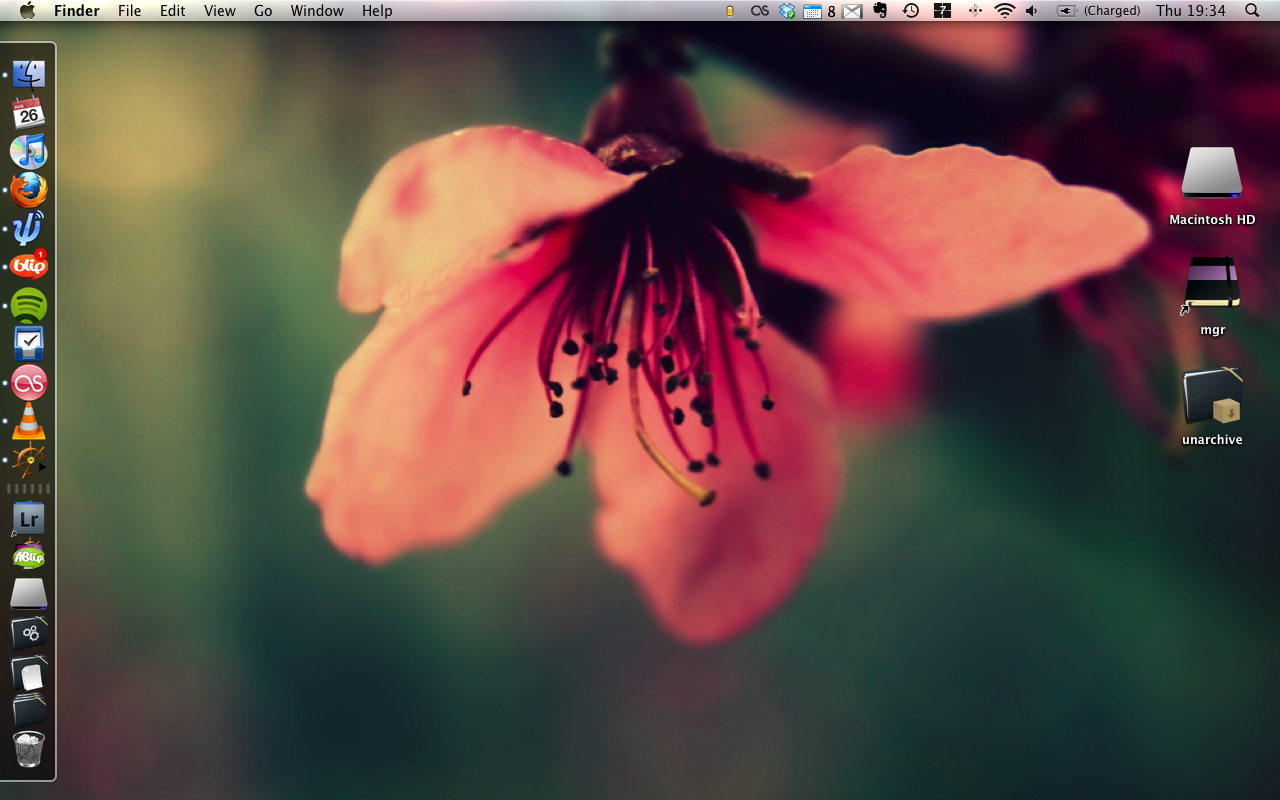Open the Trash in the dock

tap(29, 749)
